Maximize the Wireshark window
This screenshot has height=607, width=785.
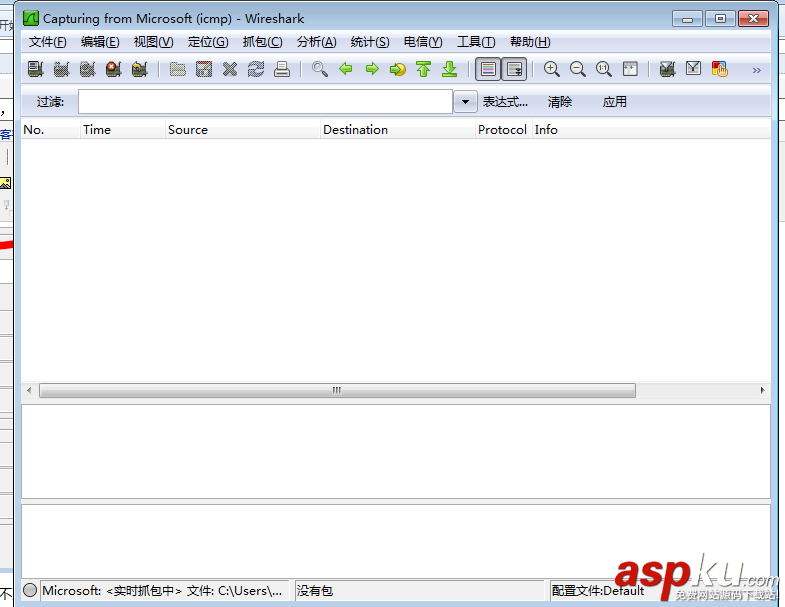coord(720,19)
